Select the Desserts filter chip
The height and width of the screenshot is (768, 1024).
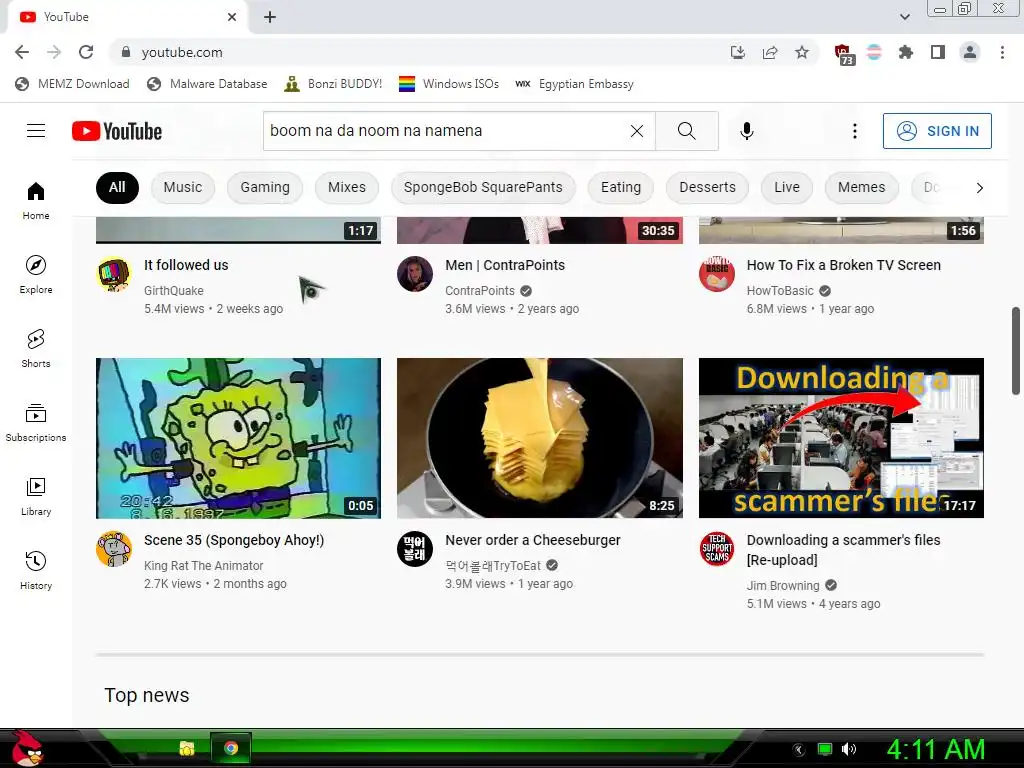(x=707, y=188)
